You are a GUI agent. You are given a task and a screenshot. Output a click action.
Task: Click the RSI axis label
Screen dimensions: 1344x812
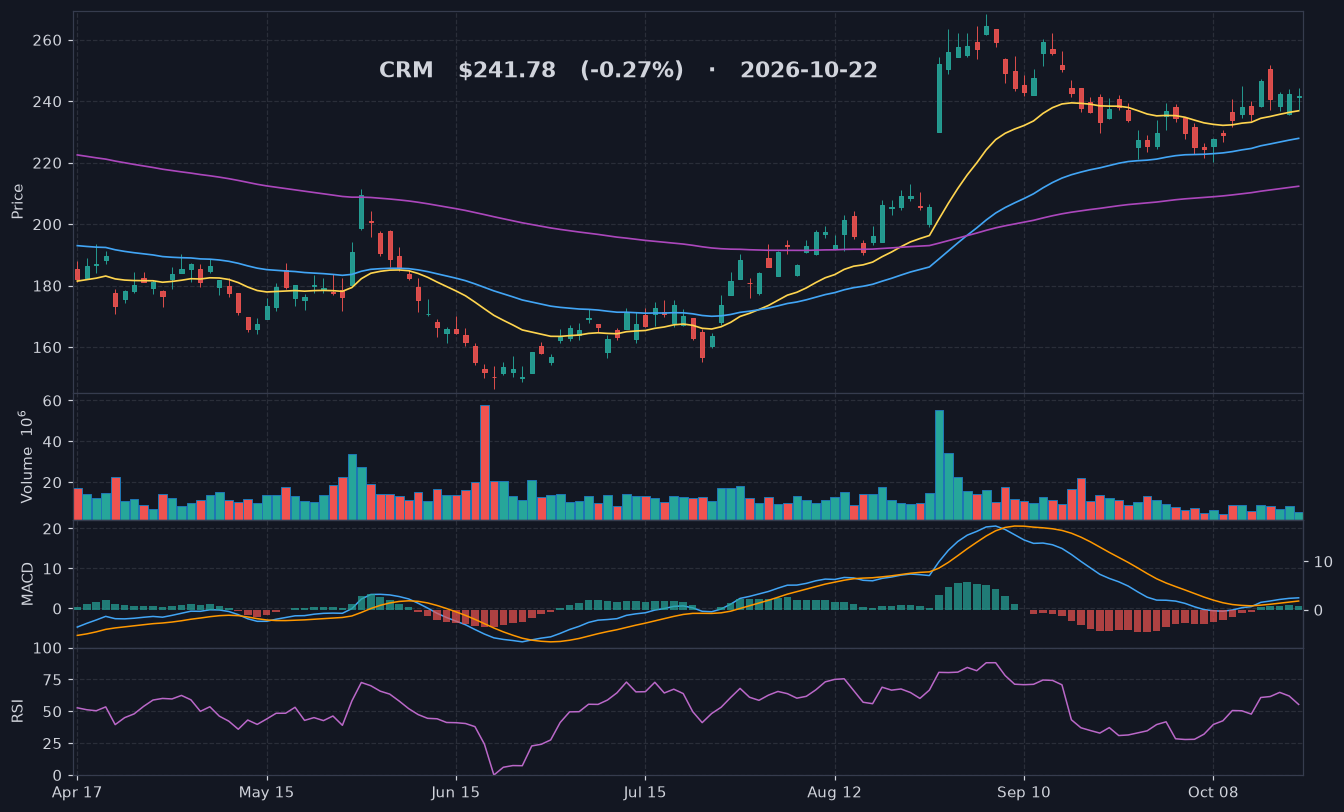click(17, 711)
